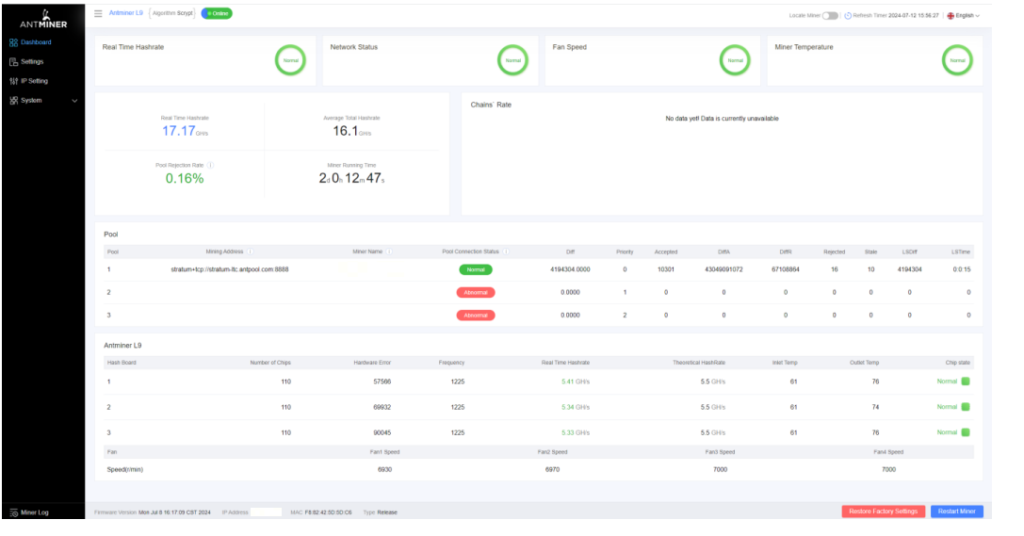Click the stratum antpool mining address
This screenshot has width=1024, height=536.
(x=230, y=270)
